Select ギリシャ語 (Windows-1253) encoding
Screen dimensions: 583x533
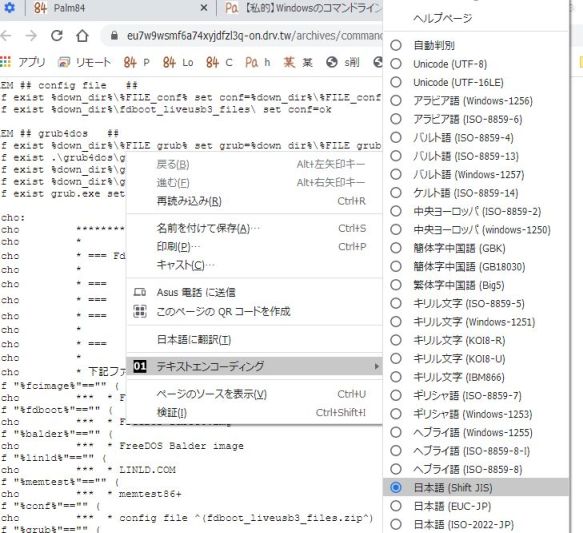click(476, 414)
